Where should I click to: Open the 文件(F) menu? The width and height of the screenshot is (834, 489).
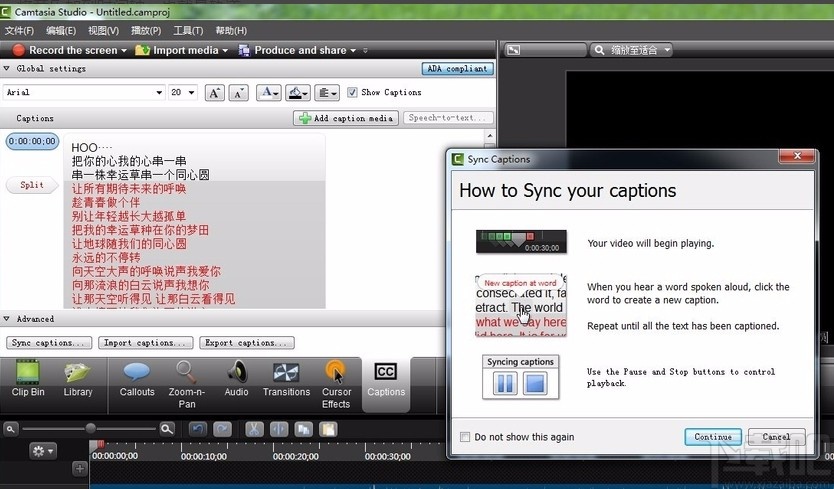(19, 30)
